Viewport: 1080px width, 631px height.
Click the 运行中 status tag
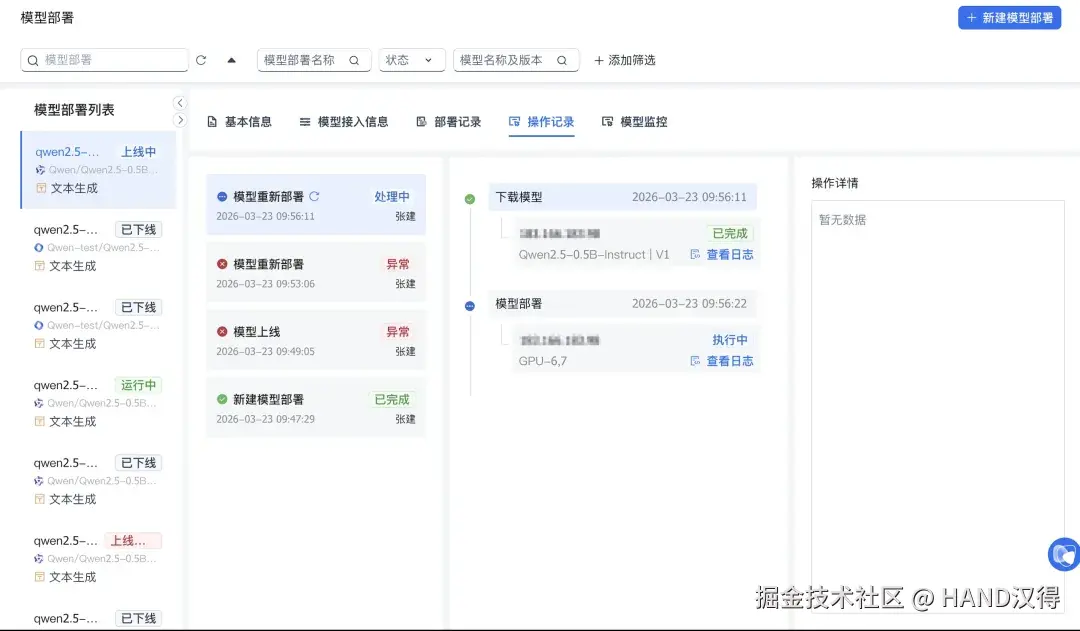tap(138, 385)
